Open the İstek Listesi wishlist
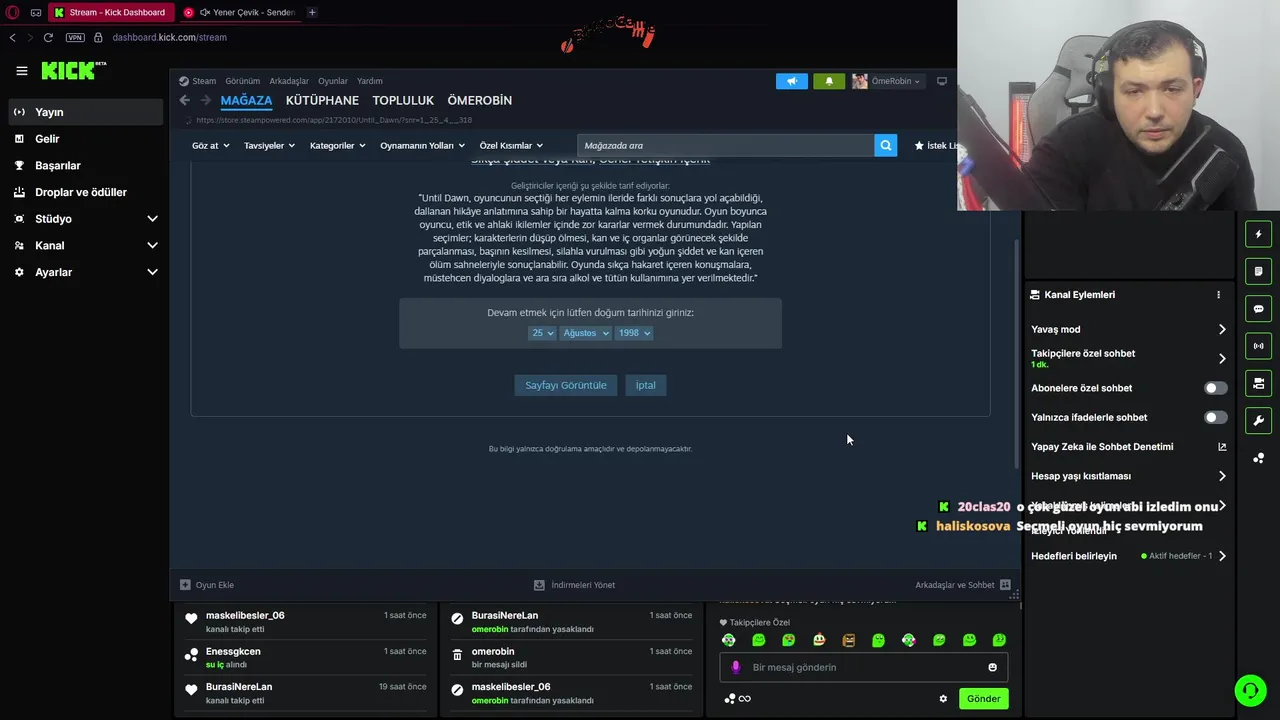This screenshot has width=1280, height=720. (x=935, y=145)
